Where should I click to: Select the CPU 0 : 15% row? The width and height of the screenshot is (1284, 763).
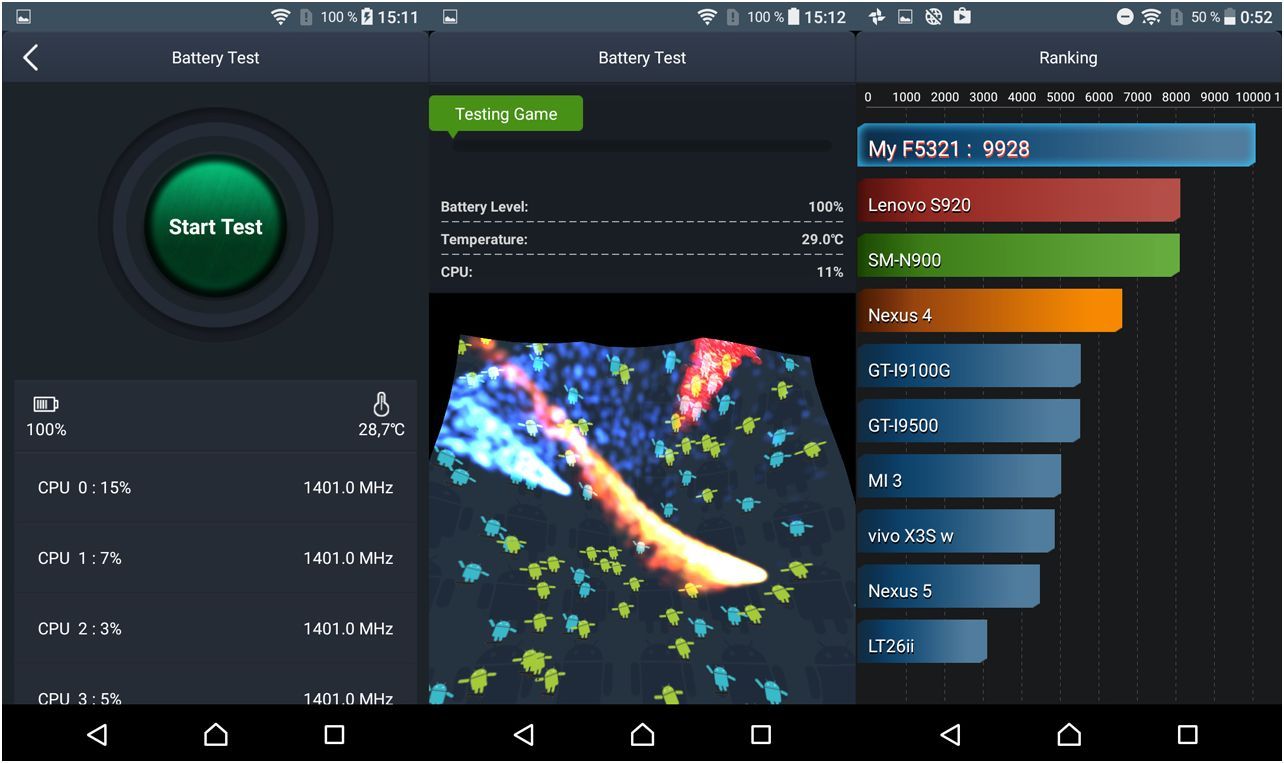pos(215,488)
